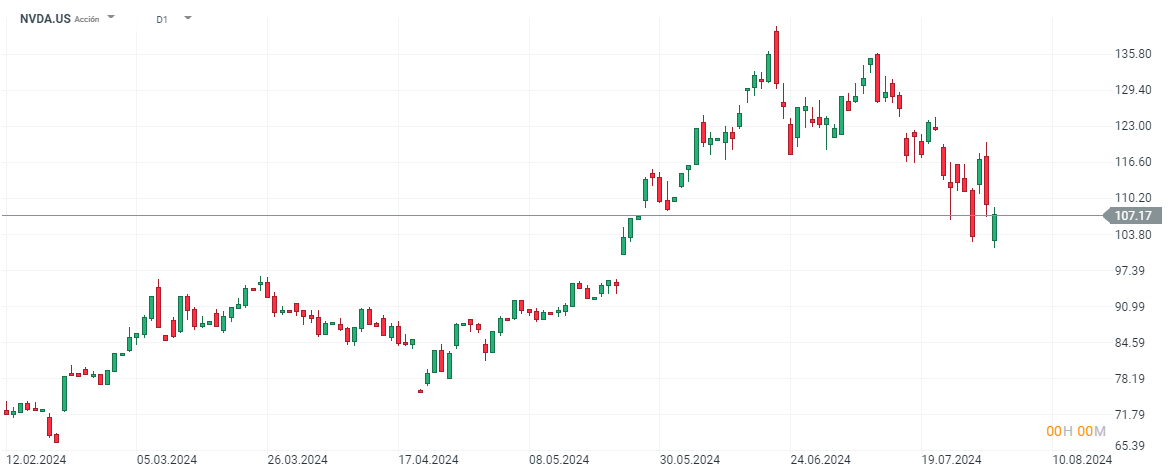This screenshot has width=1175, height=476.
Task: Click the NVDA.US ticker name
Action: pos(45,18)
